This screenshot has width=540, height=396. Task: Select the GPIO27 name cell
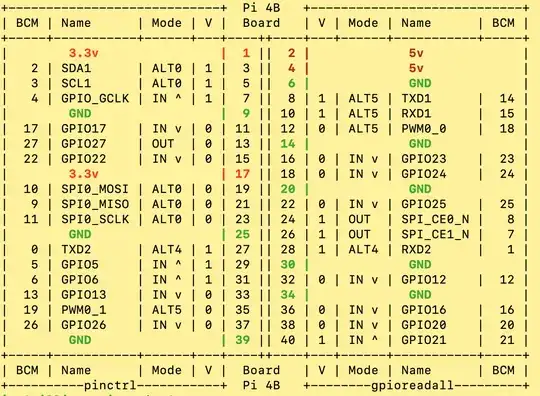[83, 144]
